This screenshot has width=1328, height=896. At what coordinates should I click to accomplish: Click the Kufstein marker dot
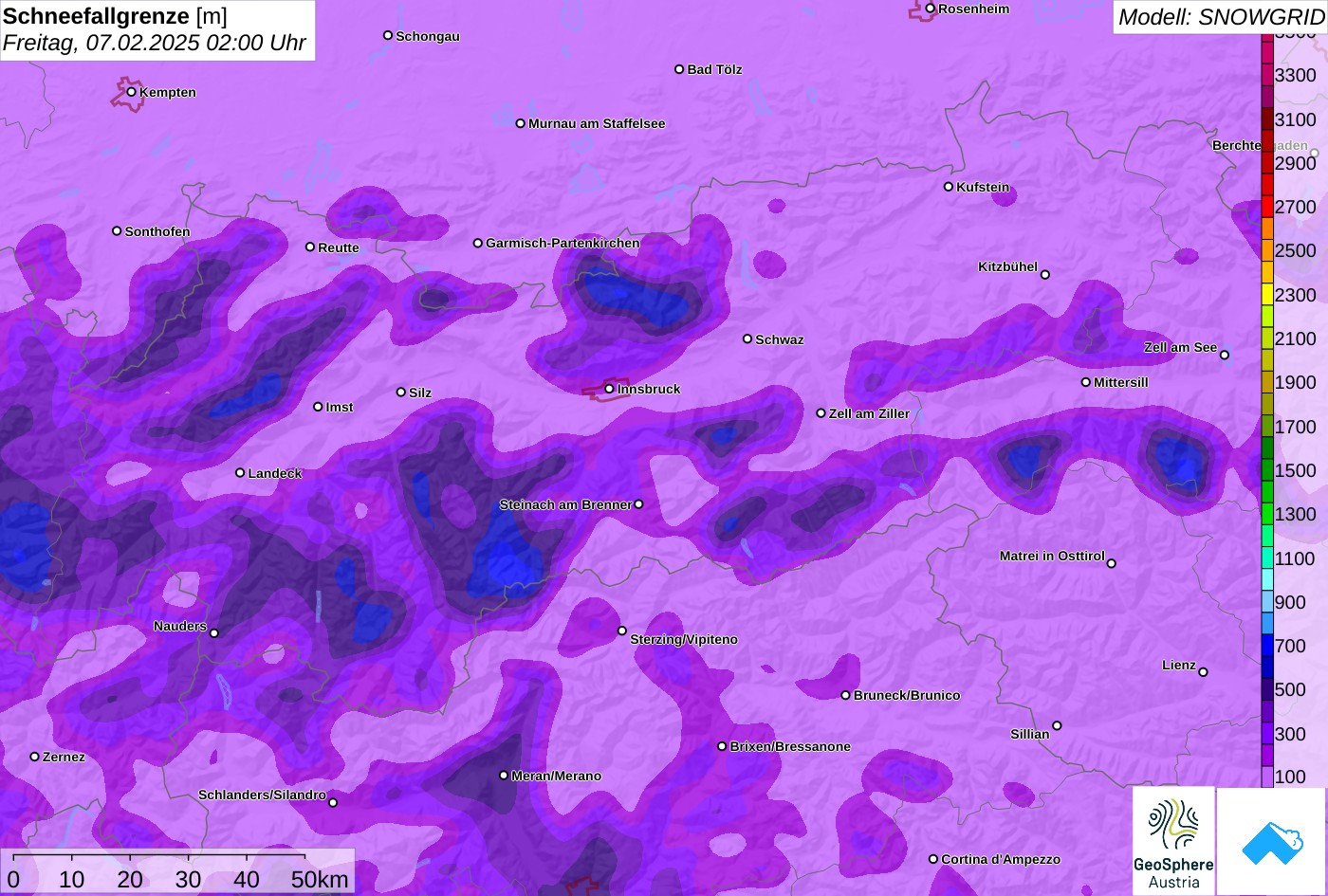[949, 187]
